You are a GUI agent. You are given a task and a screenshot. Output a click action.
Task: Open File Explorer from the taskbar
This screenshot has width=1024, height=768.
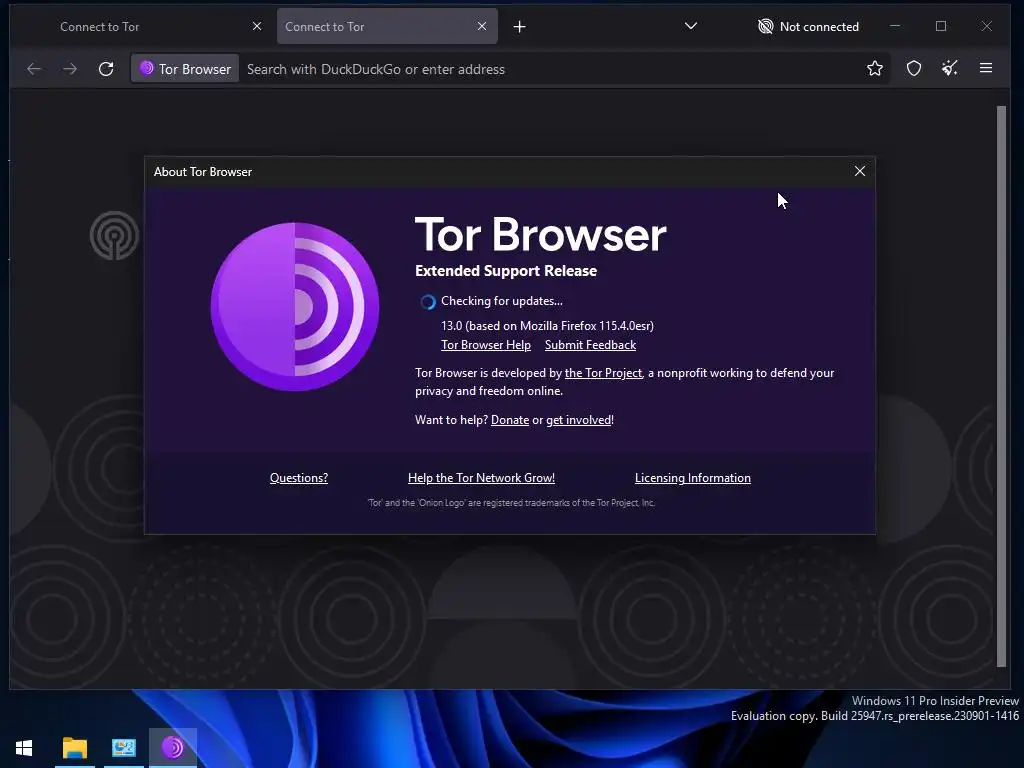click(74, 748)
